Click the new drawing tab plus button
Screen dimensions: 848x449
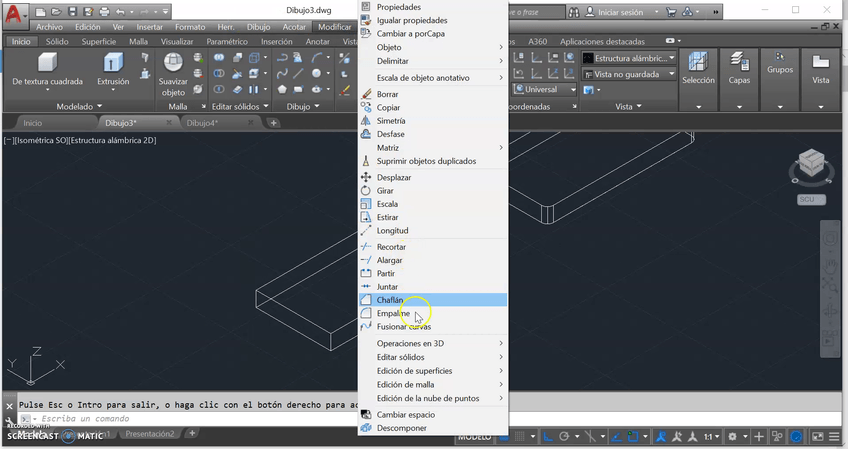pyautogui.click(x=274, y=123)
